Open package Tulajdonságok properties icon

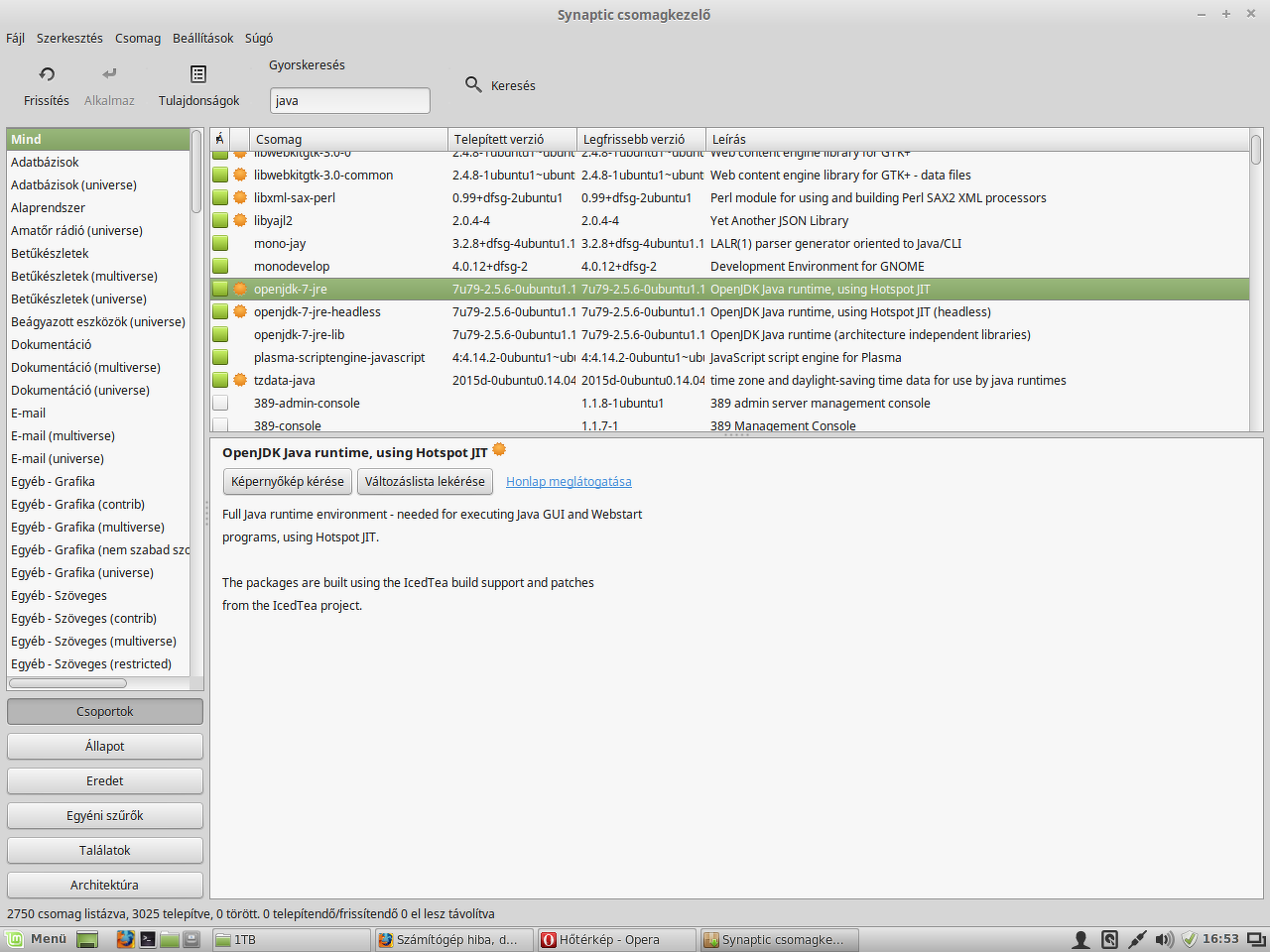coord(198,74)
